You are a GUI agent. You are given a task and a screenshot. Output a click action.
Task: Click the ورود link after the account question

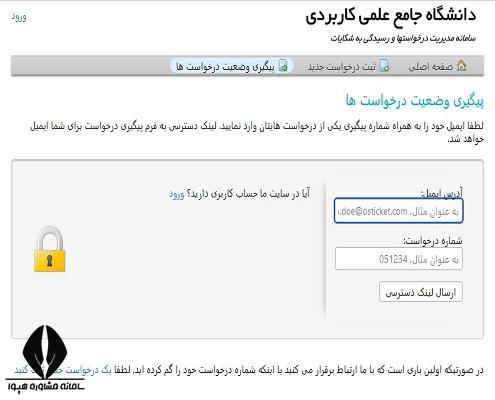177,194
